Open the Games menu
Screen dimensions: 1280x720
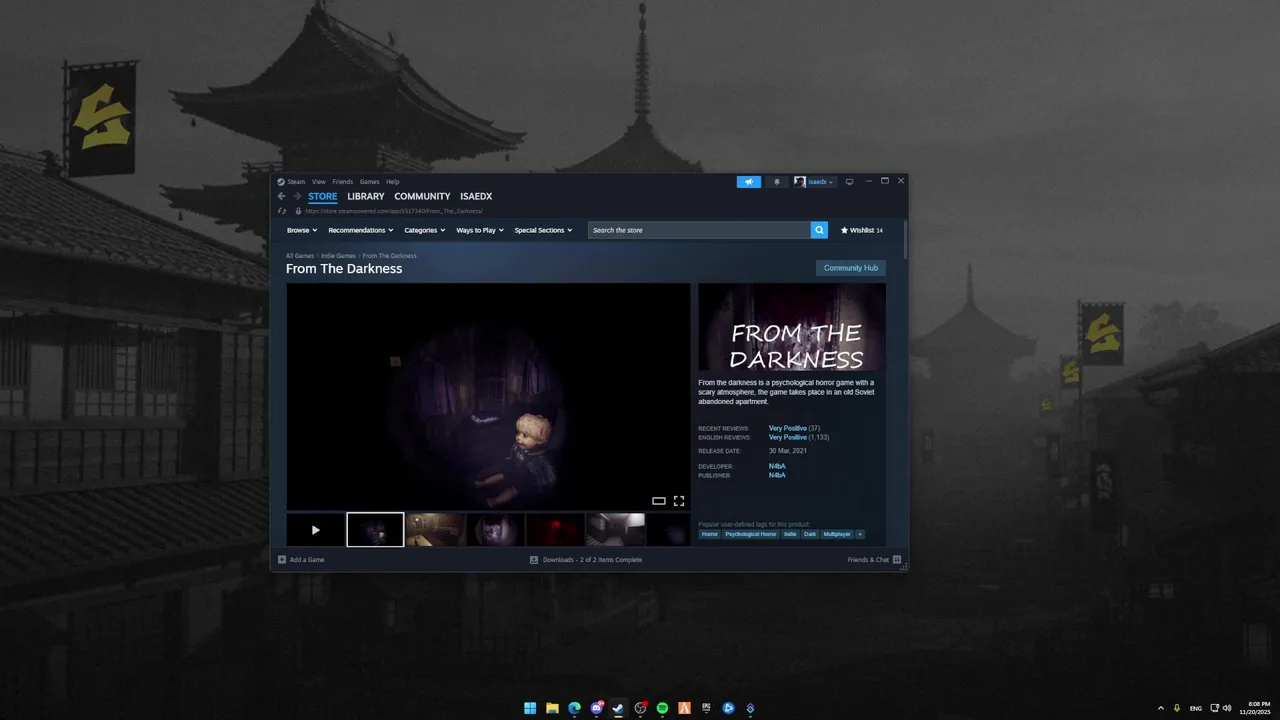pos(369,182)
